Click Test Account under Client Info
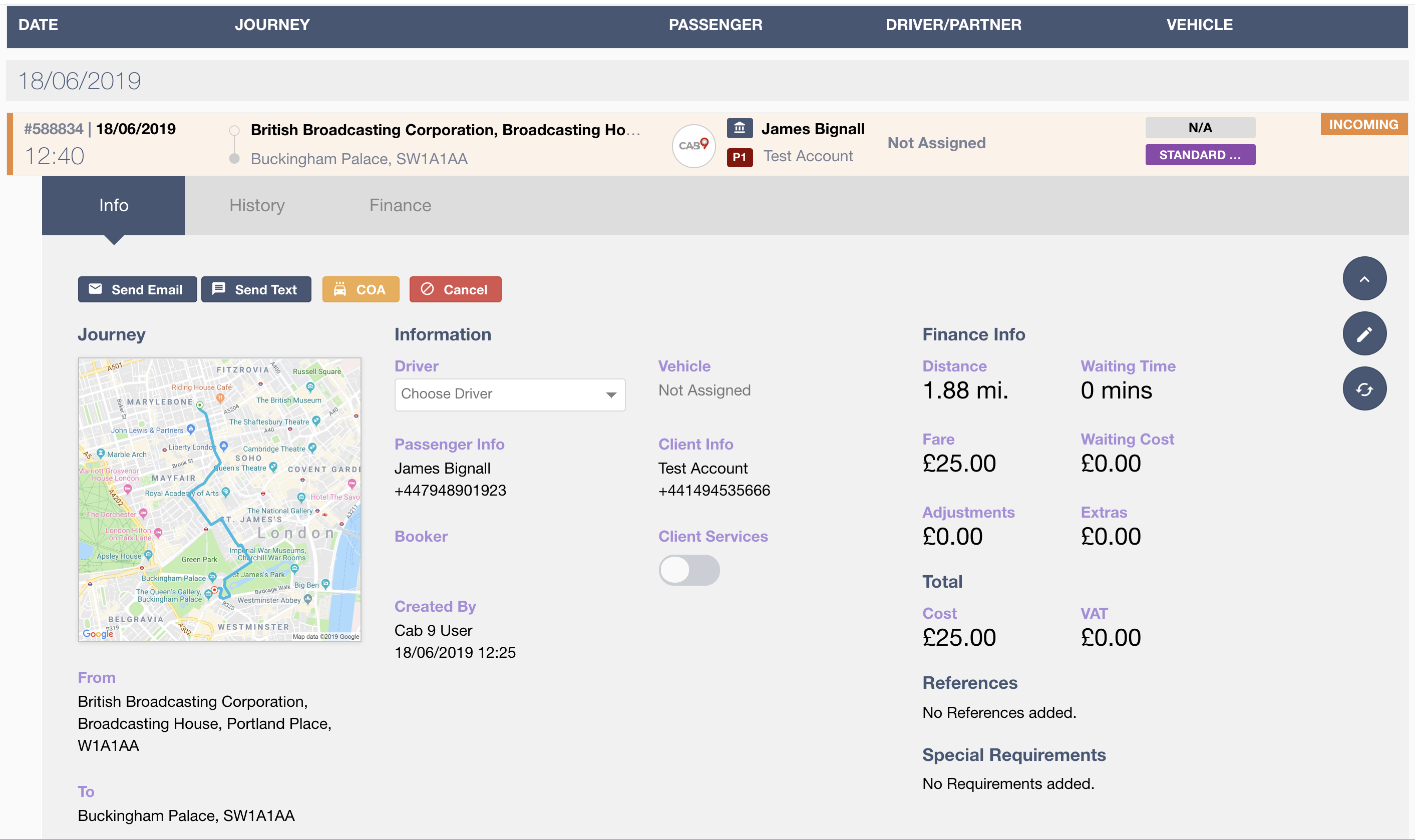 coord(702,468)
